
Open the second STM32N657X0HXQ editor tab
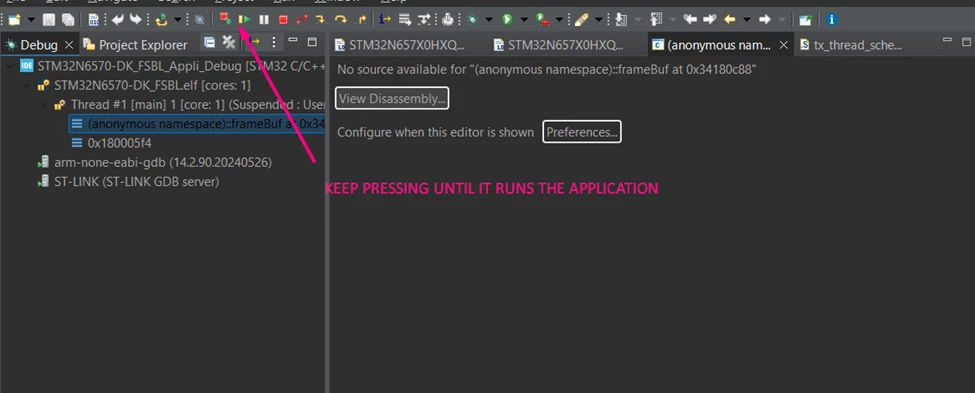(x=558, y=45)
